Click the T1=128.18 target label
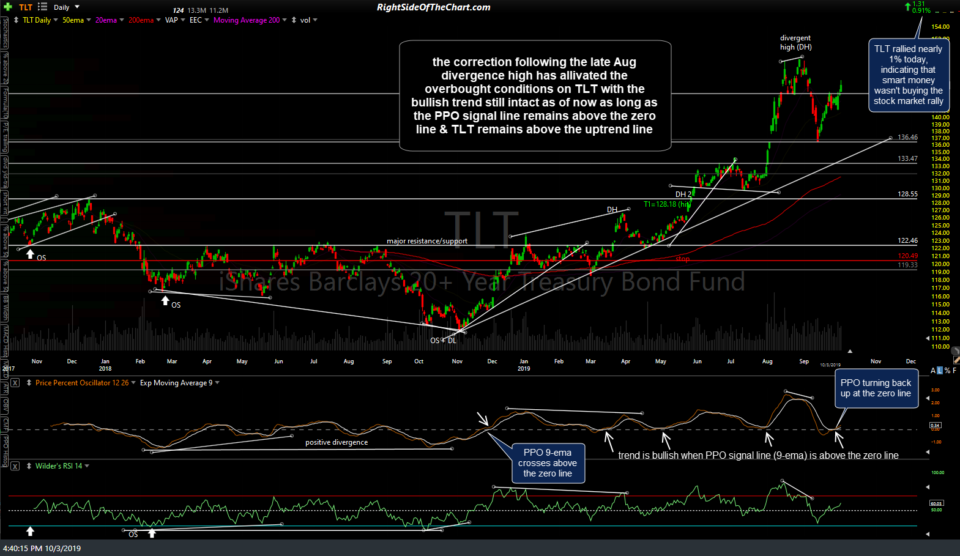 (666, 205)
